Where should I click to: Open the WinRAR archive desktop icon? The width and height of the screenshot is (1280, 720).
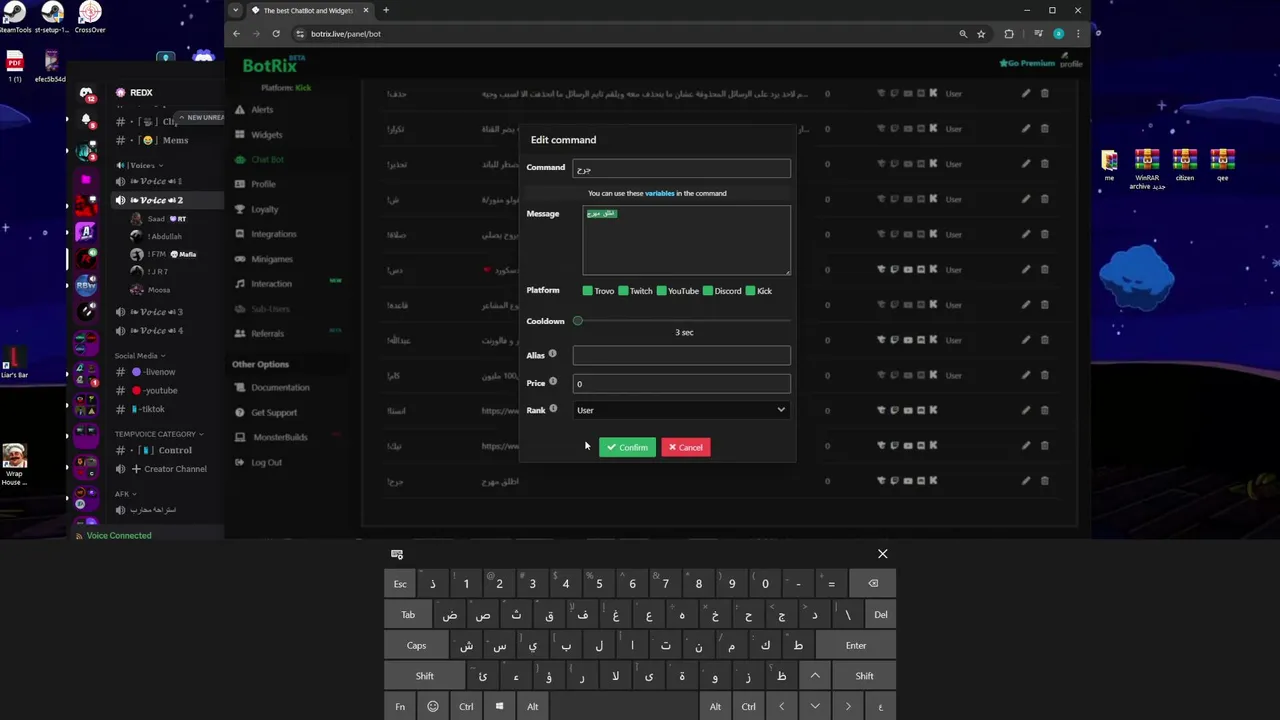(1147, 169)
